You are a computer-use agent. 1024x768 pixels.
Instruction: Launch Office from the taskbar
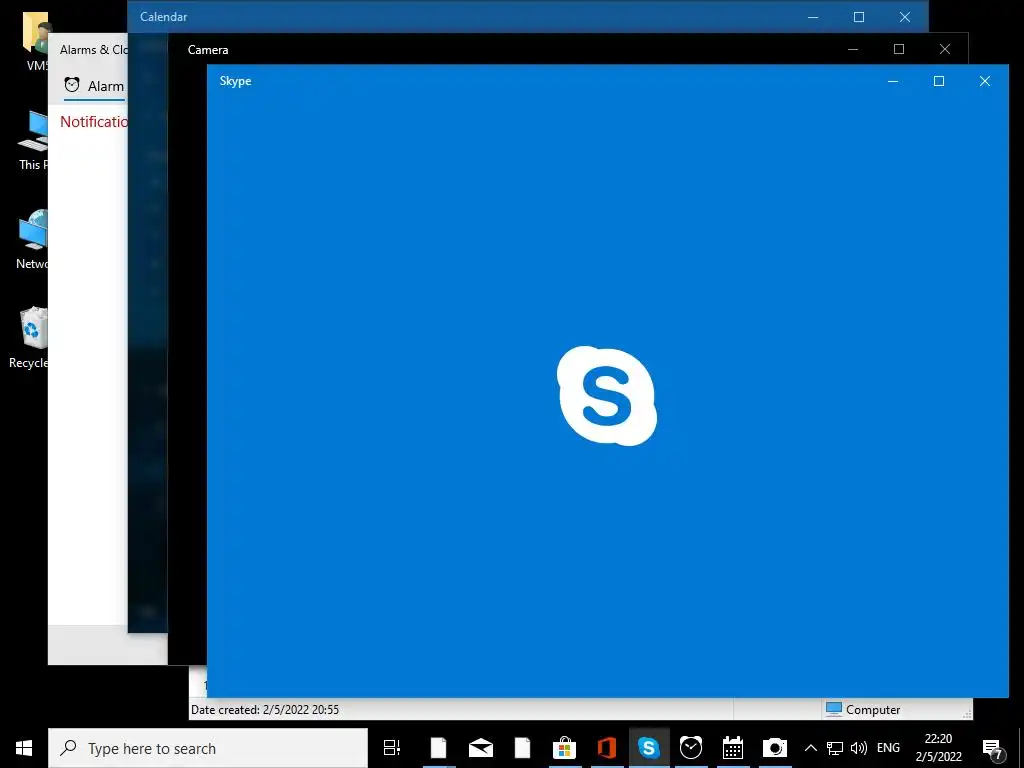tap(607, 748)
